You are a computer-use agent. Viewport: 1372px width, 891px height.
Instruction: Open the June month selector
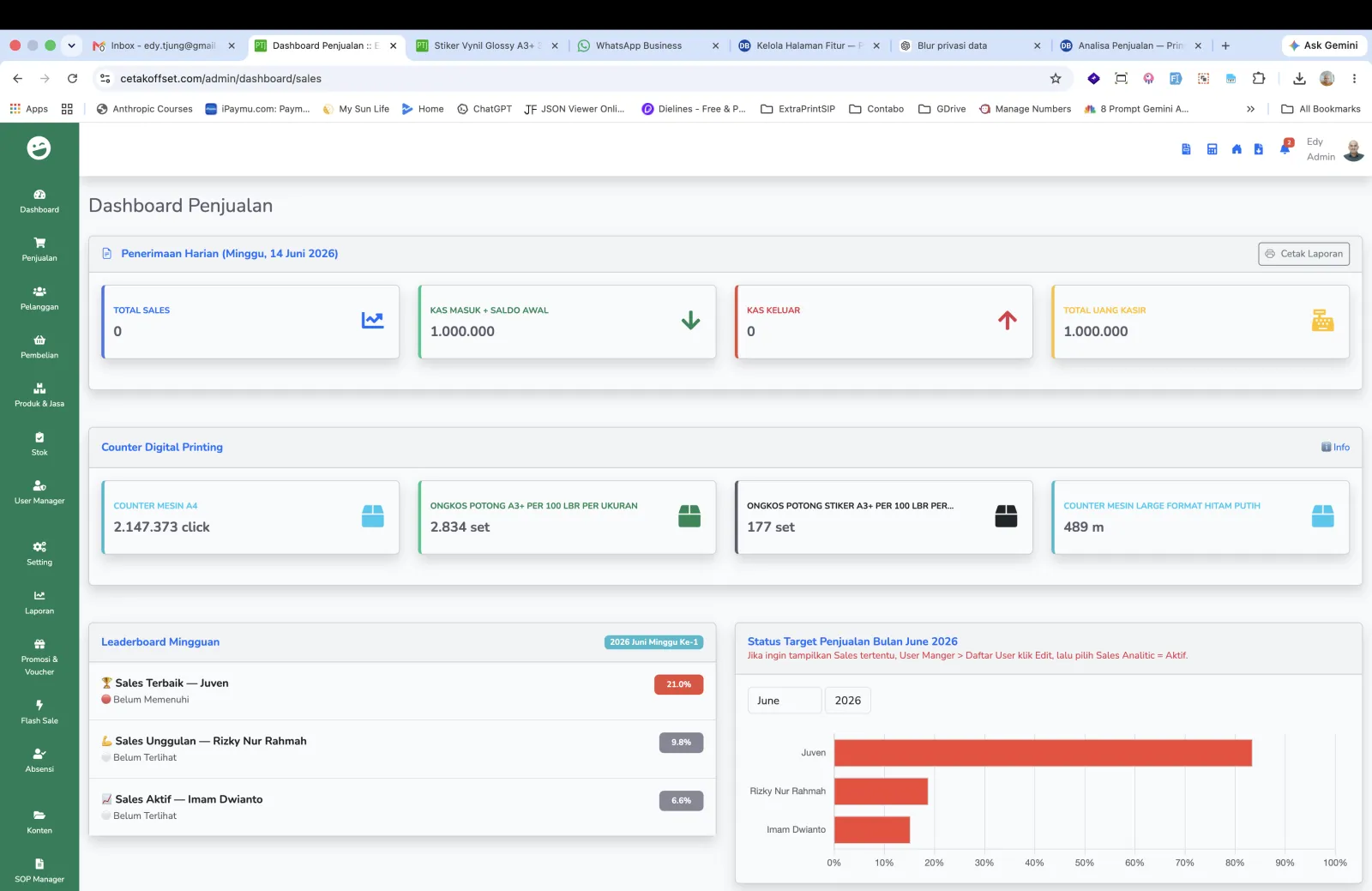[785, 701]
